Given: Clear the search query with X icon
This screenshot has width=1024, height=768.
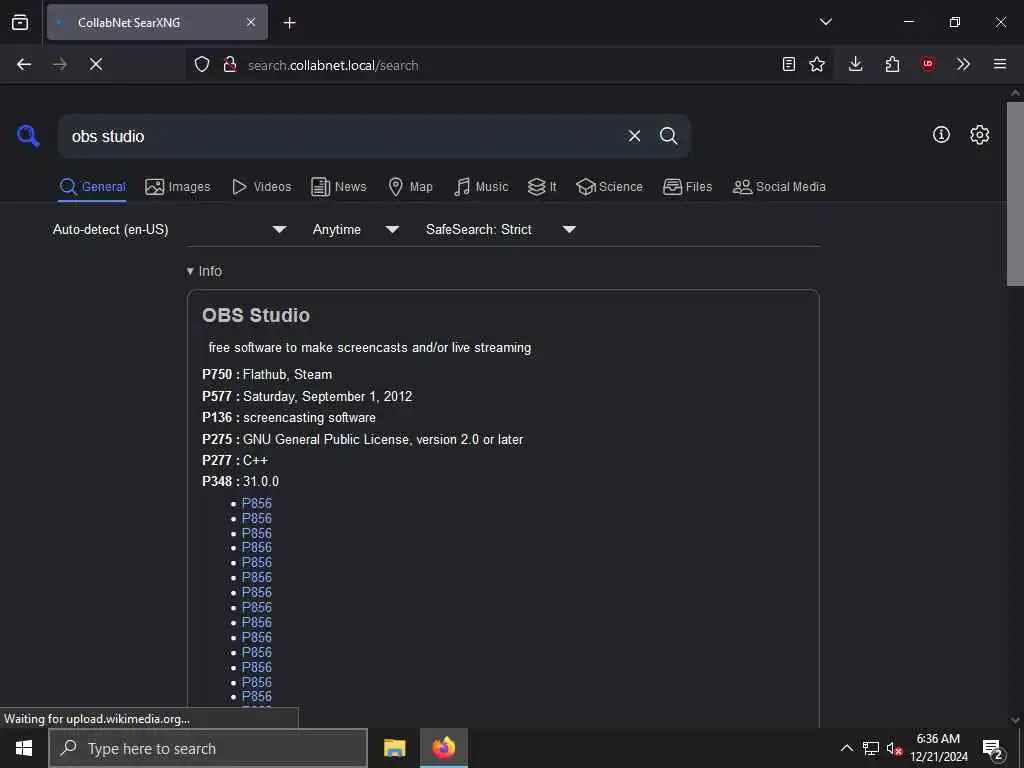Looking at the screenshot, I should coord(634,136).
